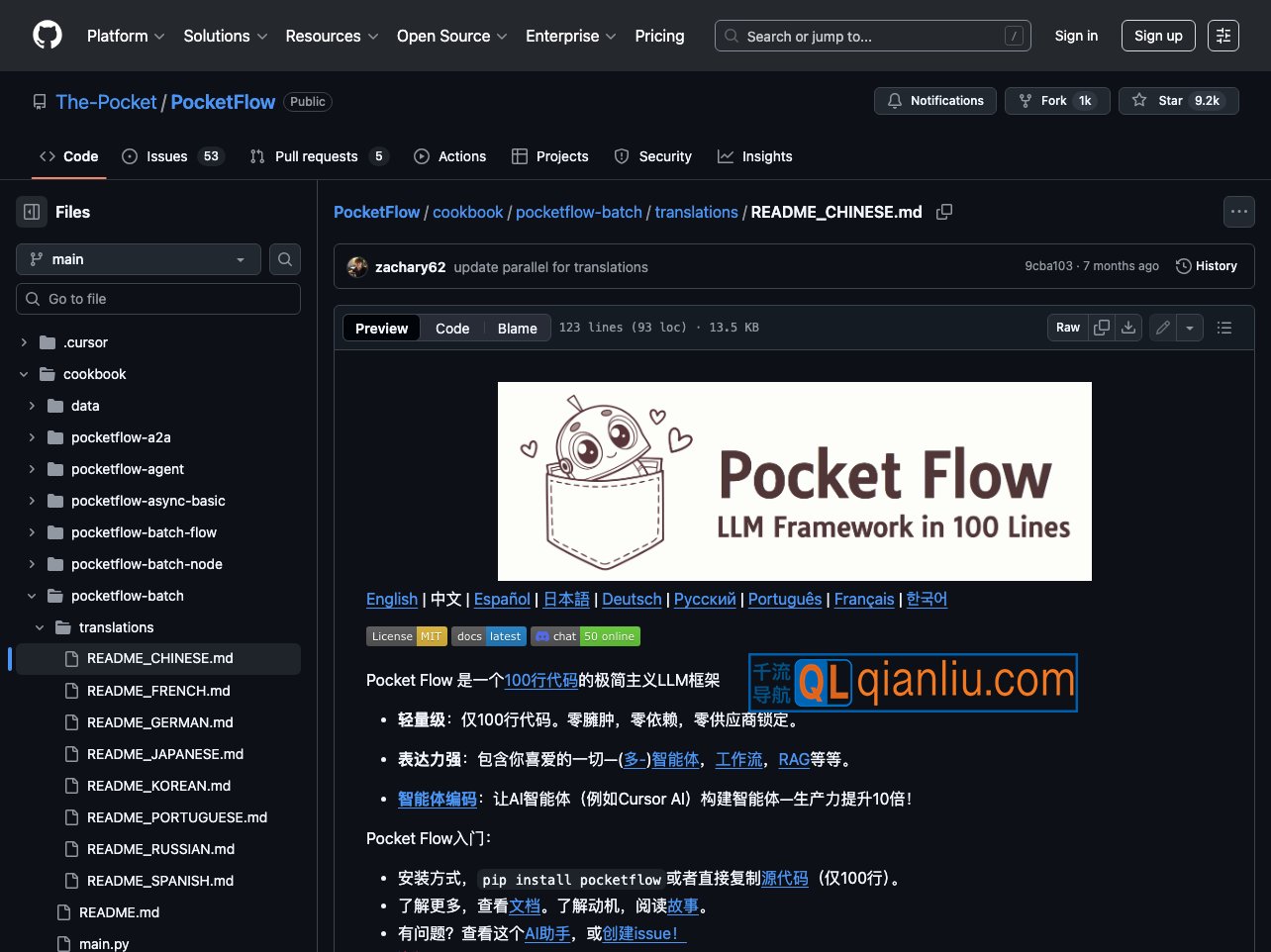Open the edit options dropdown arrow
Image resolution: width=1271 pixels, height=952 pixels.
point(1189,327)
